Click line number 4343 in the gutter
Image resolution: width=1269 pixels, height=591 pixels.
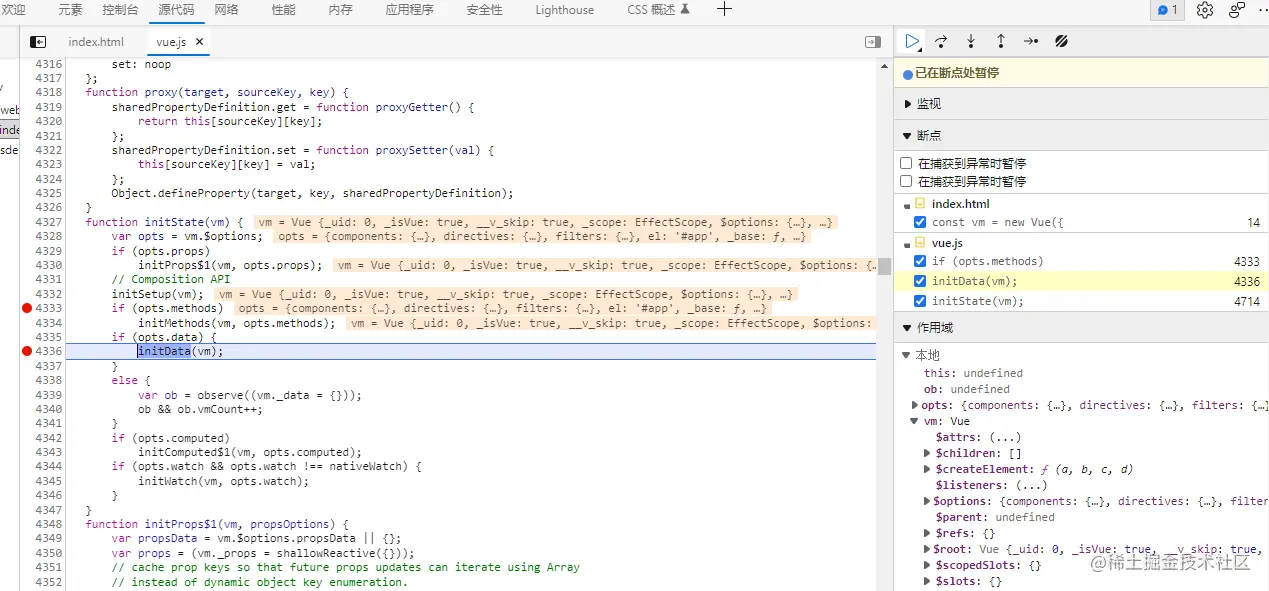point(48,452)
